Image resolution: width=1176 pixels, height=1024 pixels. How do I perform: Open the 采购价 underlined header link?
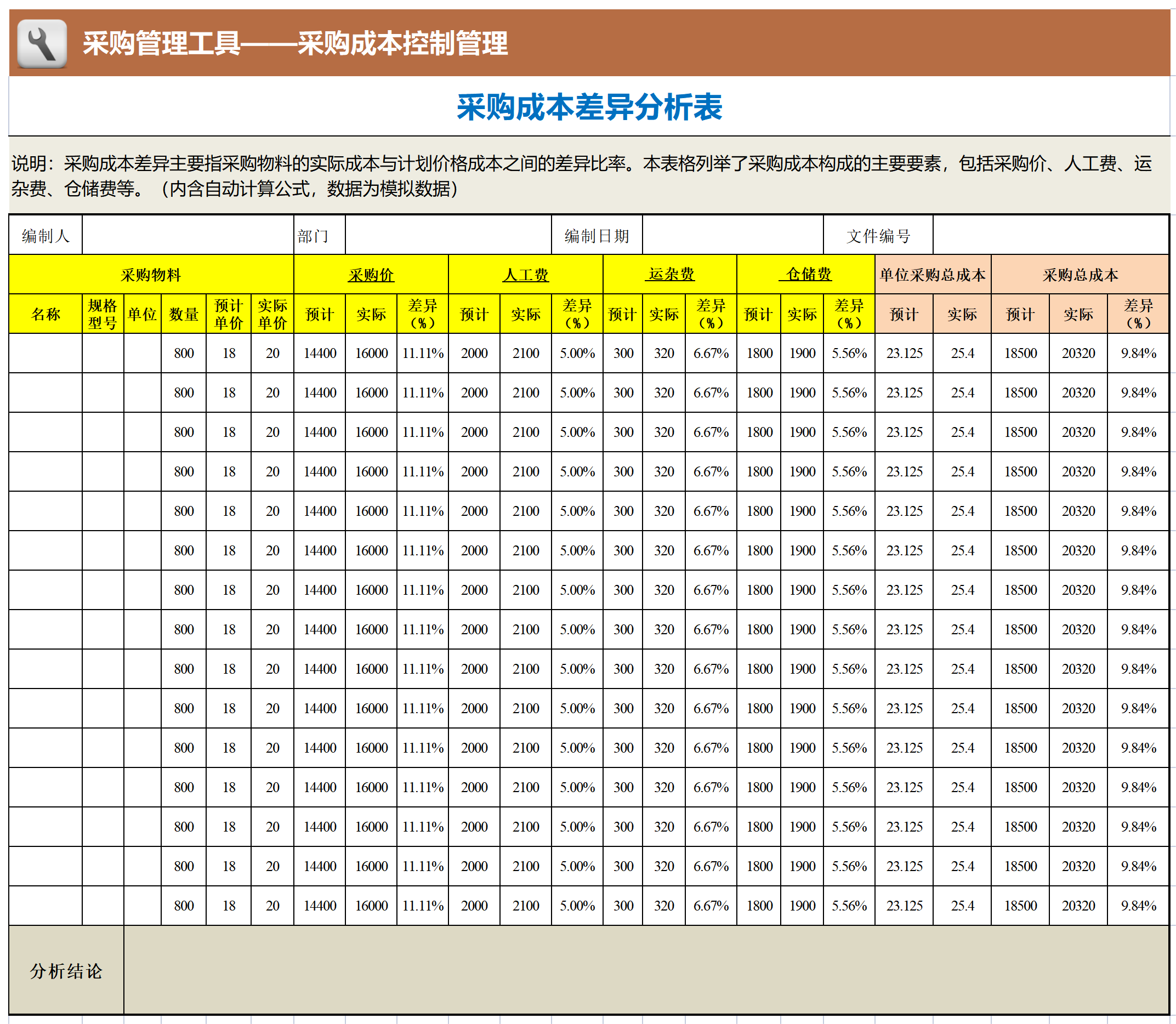(x=371, y=275)
